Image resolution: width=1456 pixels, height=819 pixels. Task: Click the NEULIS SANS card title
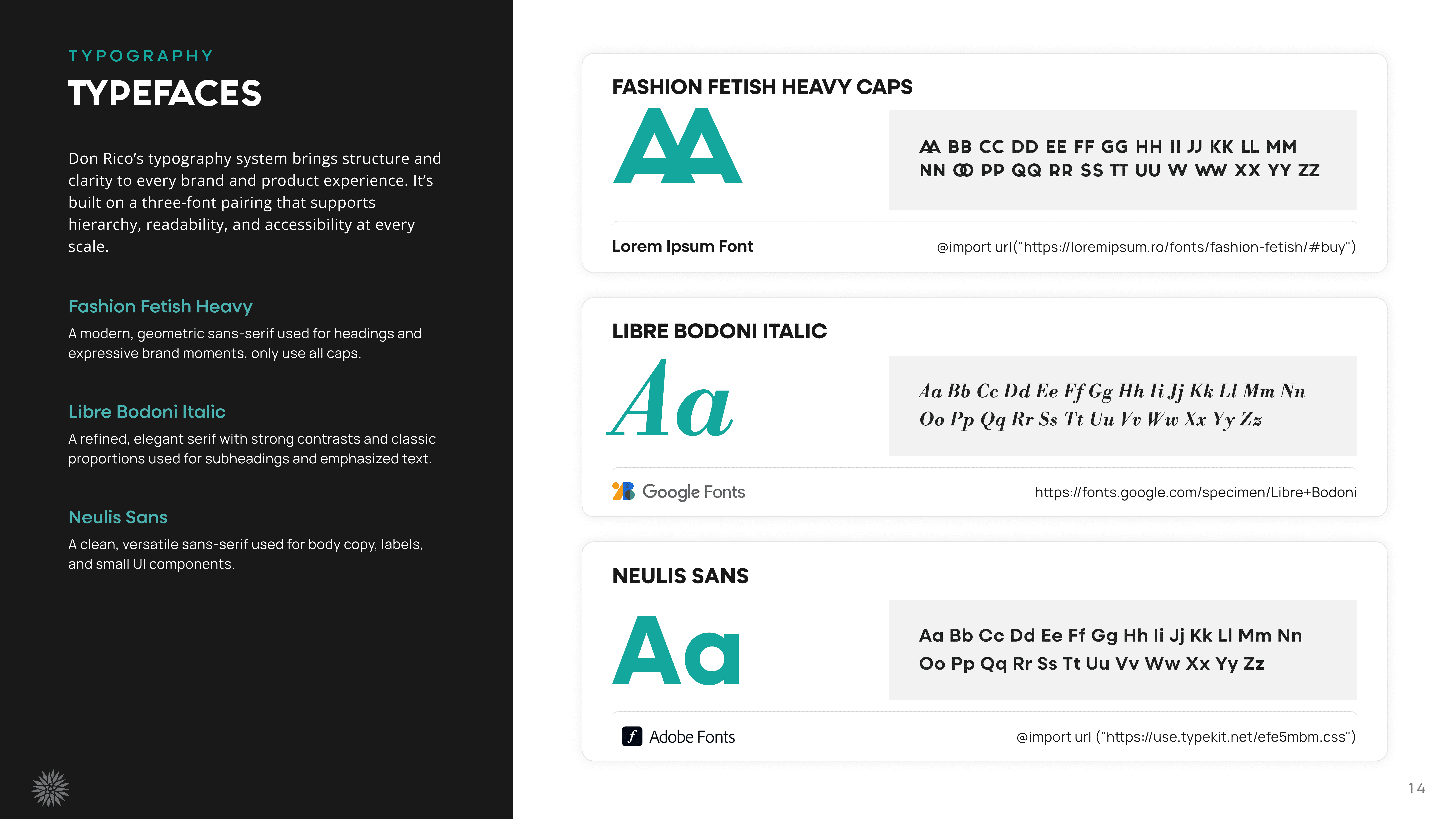coord(680,576)
